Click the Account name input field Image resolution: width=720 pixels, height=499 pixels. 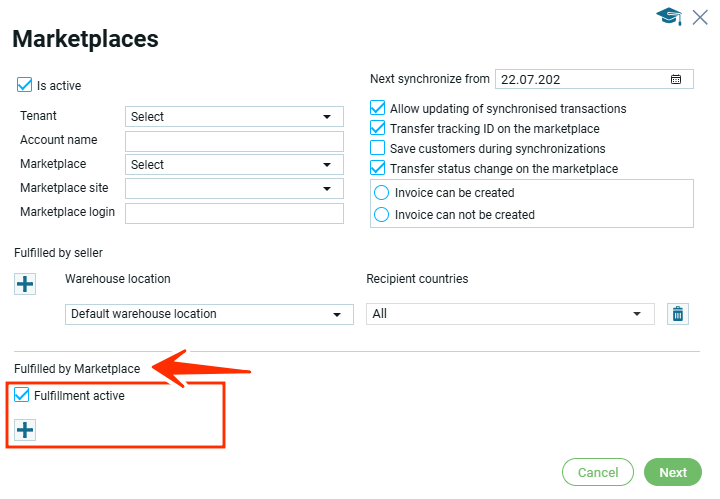pyautogui.click(x=234, y=141)
